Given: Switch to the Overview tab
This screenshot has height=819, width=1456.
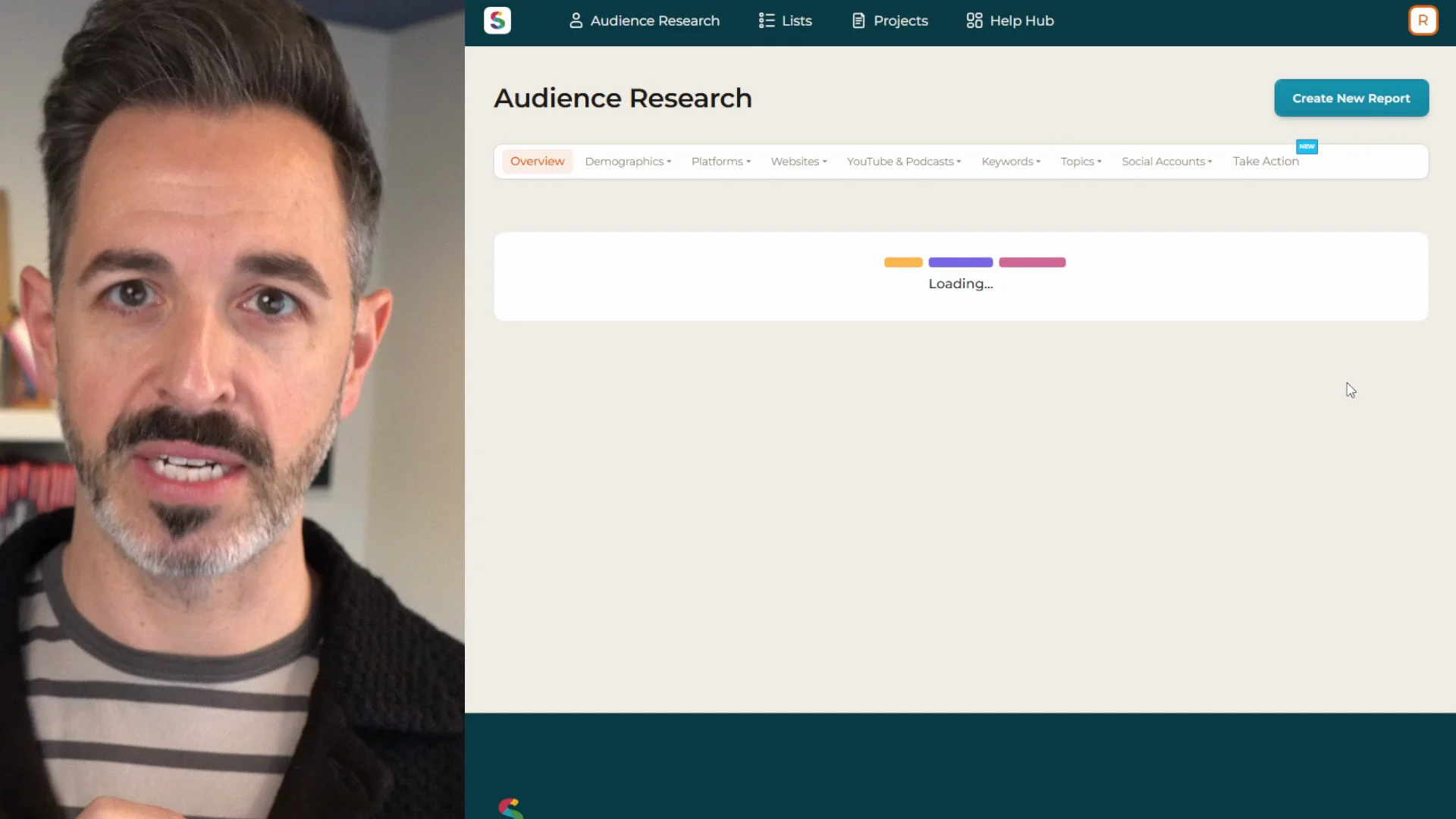Looking at the screenshot, I should pyautogui.click(x=537, y=162).
